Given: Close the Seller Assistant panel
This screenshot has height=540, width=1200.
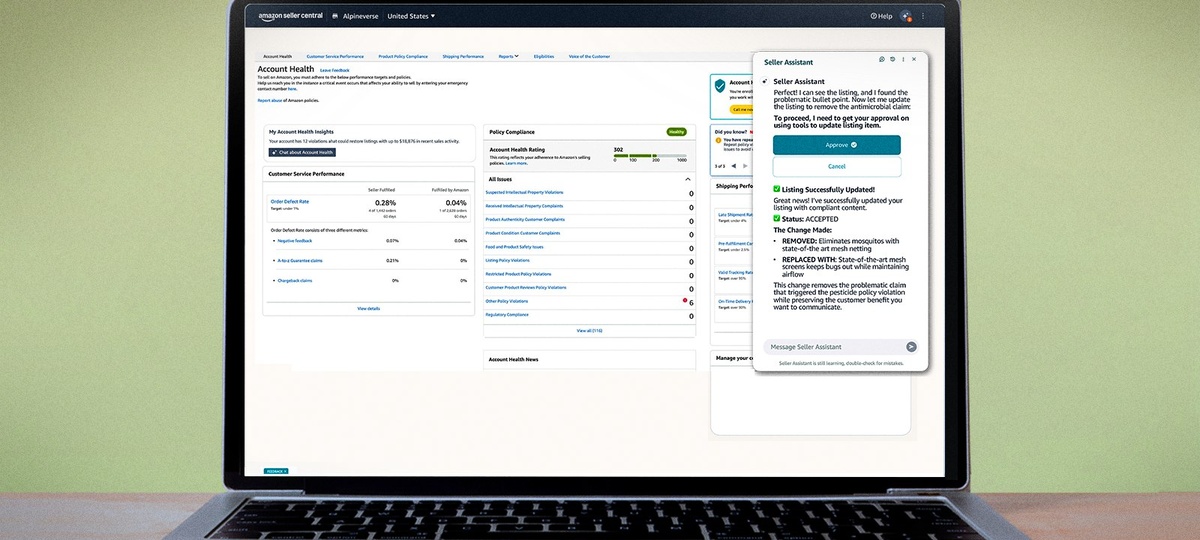Looking at the screenshot, I should (914, 59).
